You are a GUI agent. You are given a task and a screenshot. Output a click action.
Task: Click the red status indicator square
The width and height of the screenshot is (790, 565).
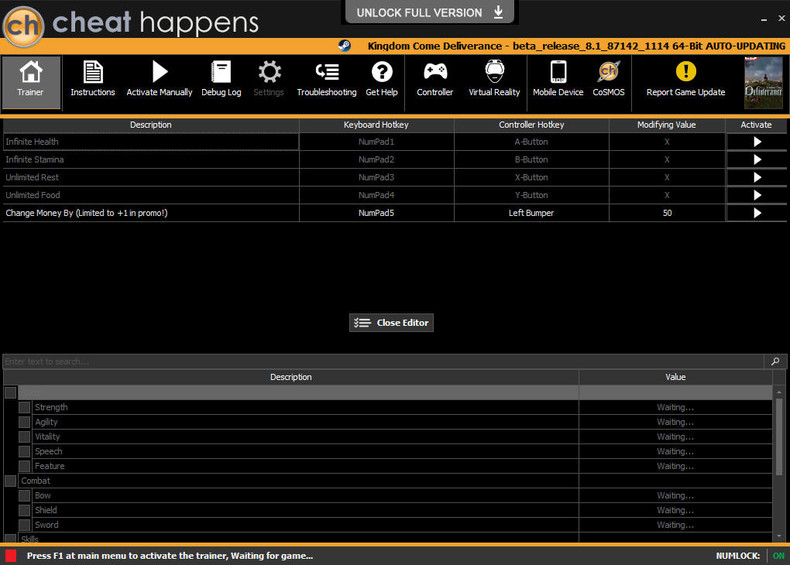click(11, 555)
